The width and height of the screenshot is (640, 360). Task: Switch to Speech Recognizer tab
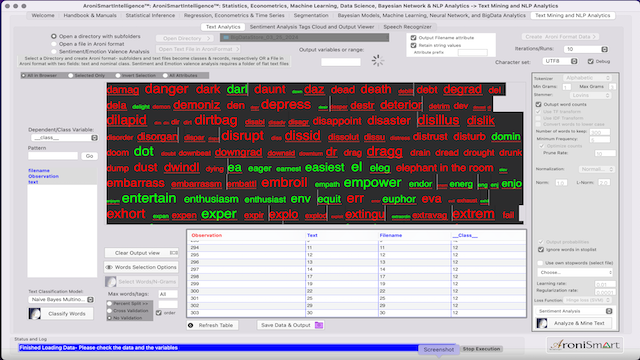(407, 27)
